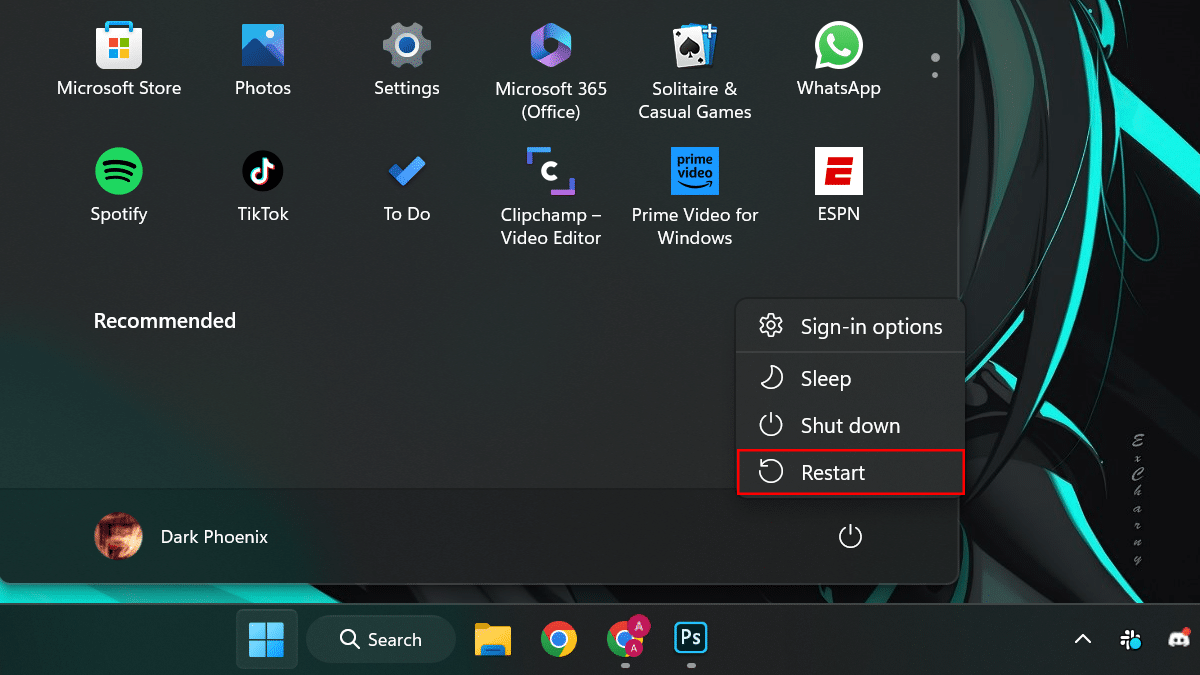Open File Explorer from the taskbar
1200x675 pixels.
point(493,639)
